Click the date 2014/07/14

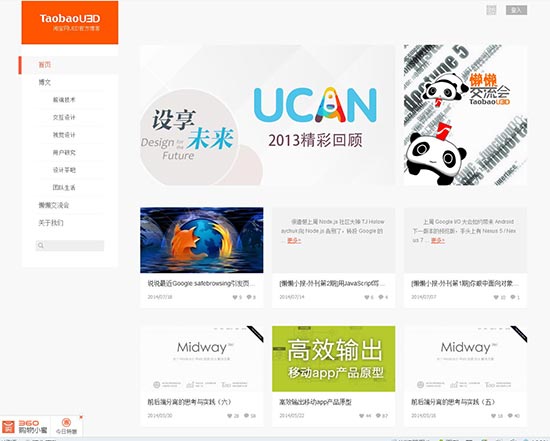coord(291,297)
